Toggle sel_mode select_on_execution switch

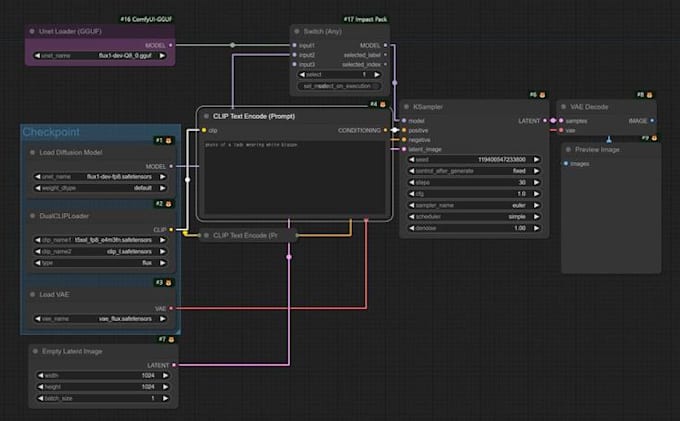340,86
